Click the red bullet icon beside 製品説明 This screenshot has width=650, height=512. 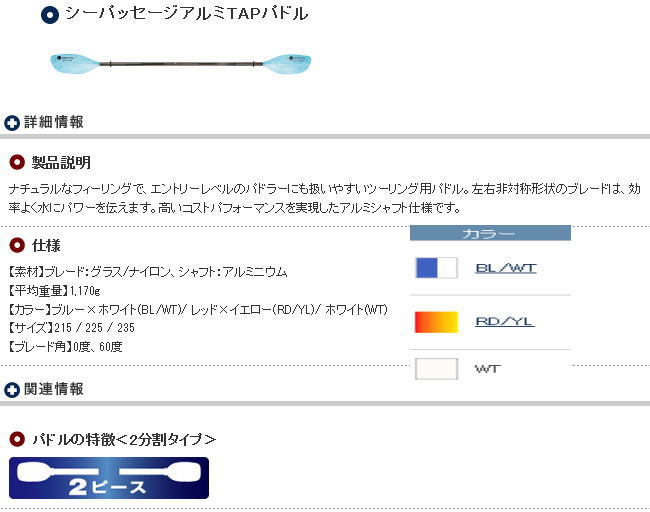coord(17,162)
